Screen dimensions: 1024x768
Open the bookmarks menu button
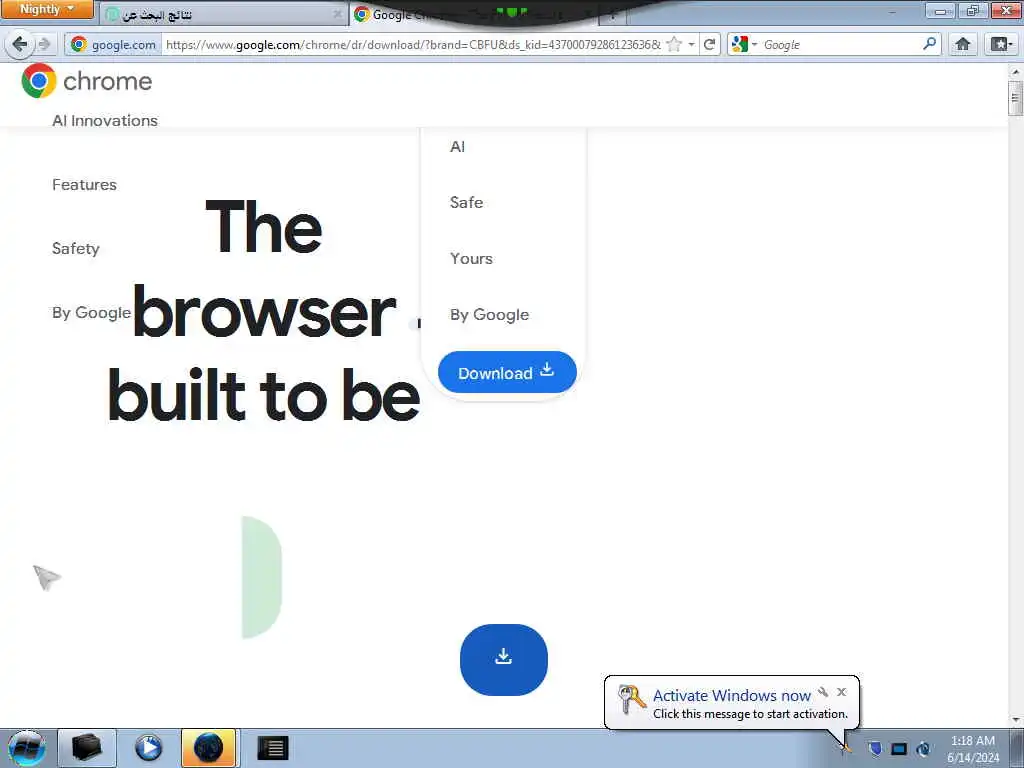(1000, 44)
